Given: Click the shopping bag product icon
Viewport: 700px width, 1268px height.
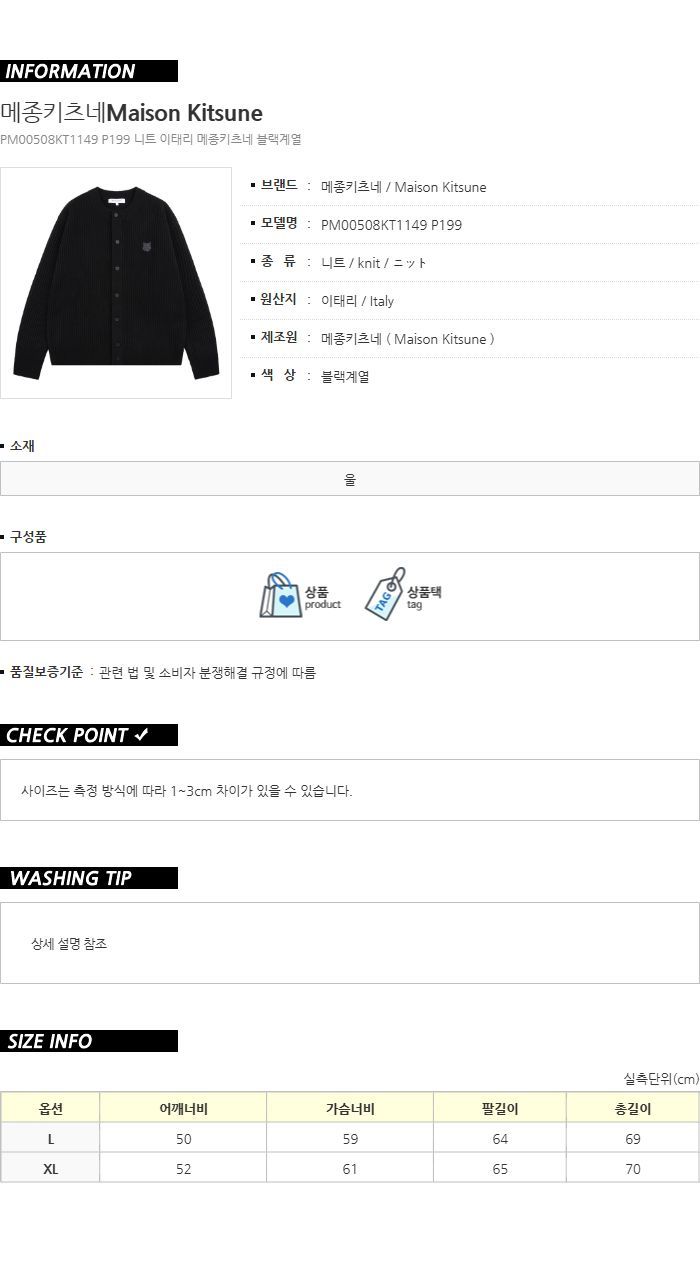Looking at the screenshot, I should click(280, 596).
